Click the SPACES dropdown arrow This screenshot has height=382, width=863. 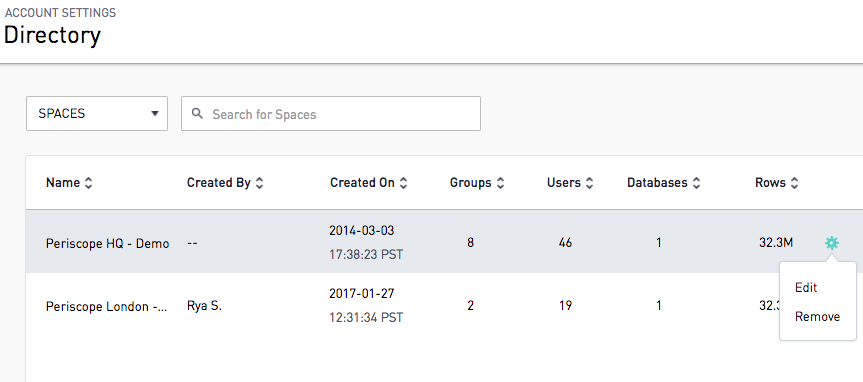click(x=155, y=114)
